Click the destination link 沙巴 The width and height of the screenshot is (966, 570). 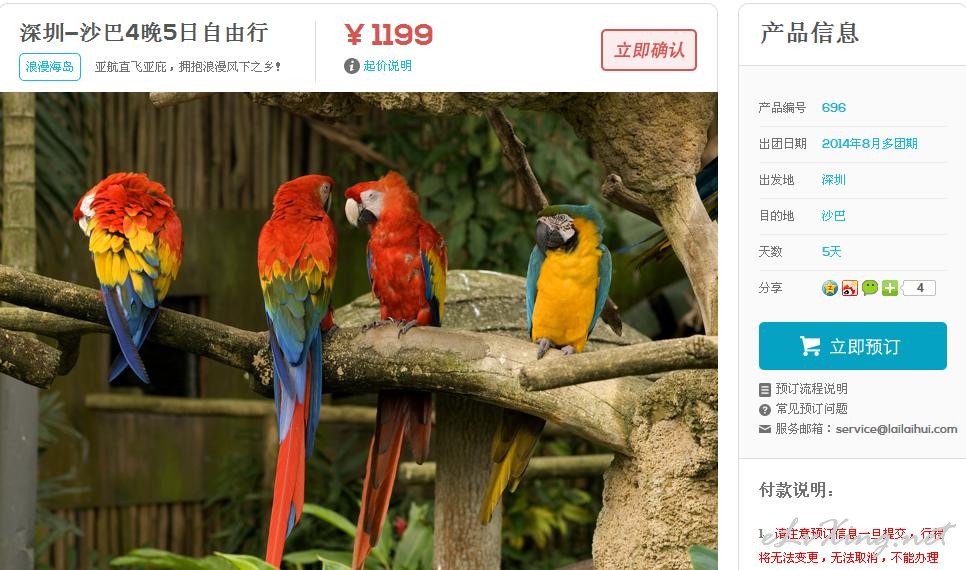click(x=833, y=216)
